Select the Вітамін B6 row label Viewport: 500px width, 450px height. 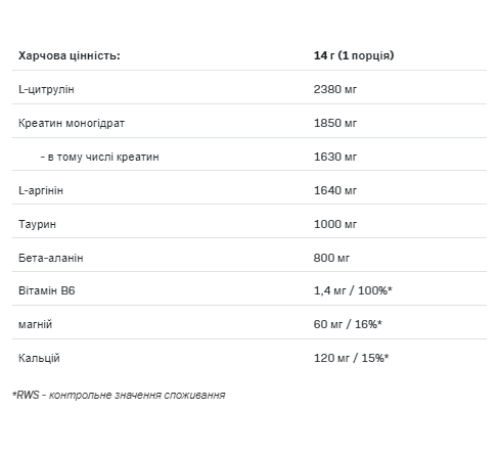(47, 291)
